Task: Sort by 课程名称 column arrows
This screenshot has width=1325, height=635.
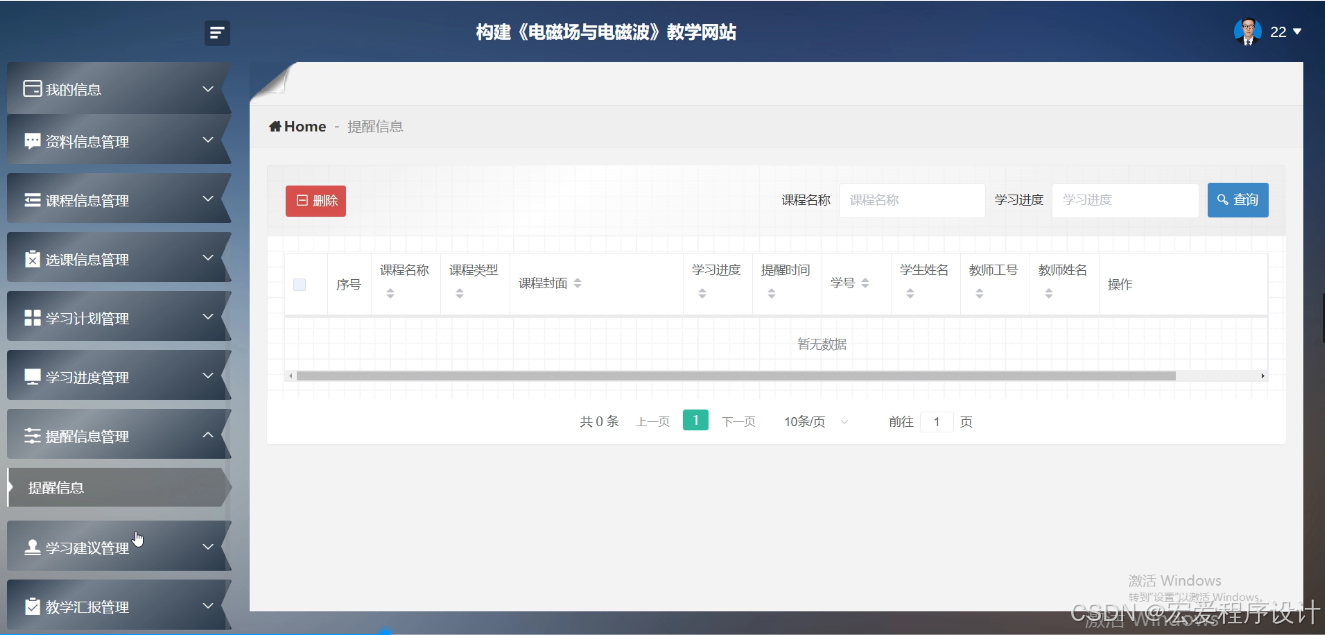Action: [x=390, y=294]
